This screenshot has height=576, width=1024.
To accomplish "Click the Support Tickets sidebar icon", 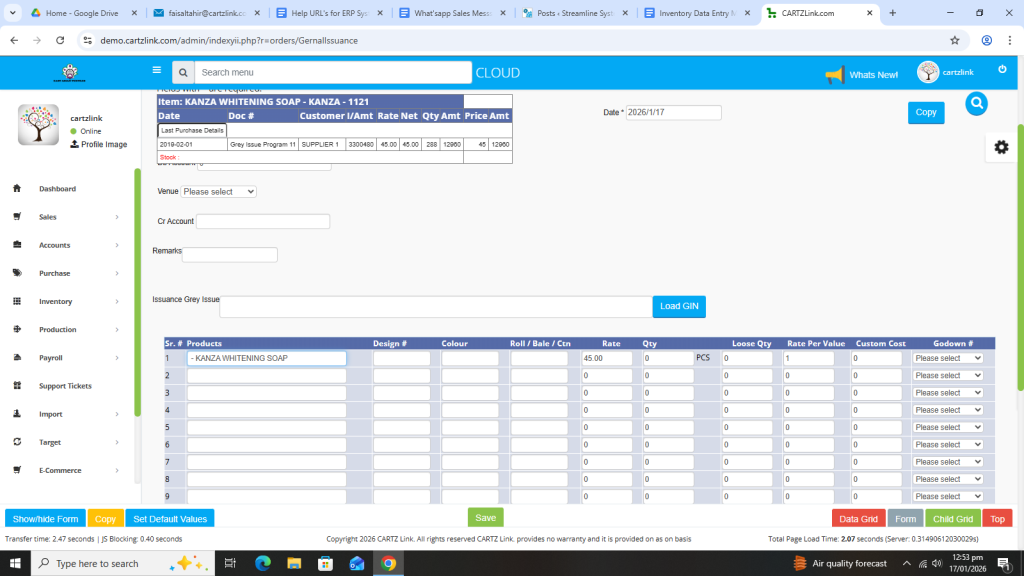I will 17,386.
